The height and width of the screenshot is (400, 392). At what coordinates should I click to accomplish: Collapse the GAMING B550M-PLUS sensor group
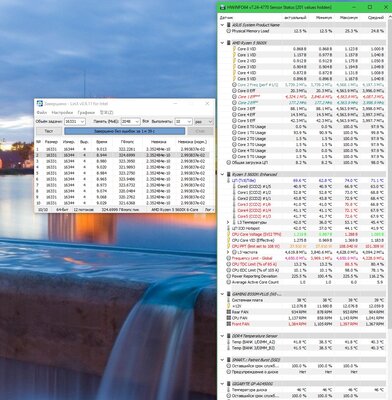[x=222, y=294]
